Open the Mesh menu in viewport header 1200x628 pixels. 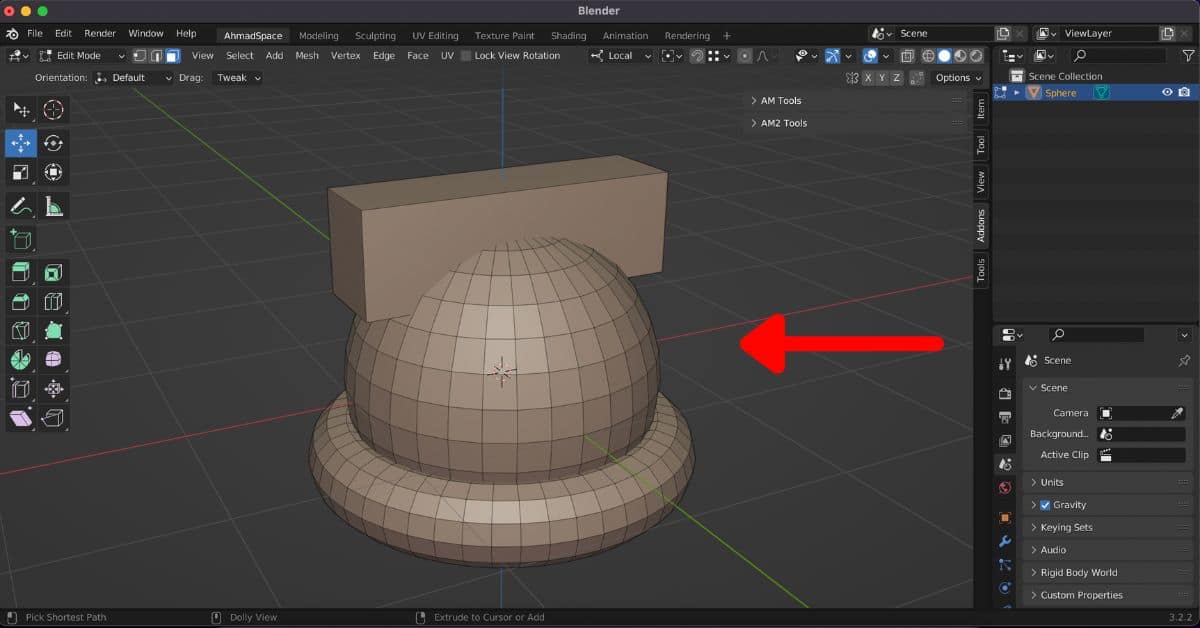307,56
